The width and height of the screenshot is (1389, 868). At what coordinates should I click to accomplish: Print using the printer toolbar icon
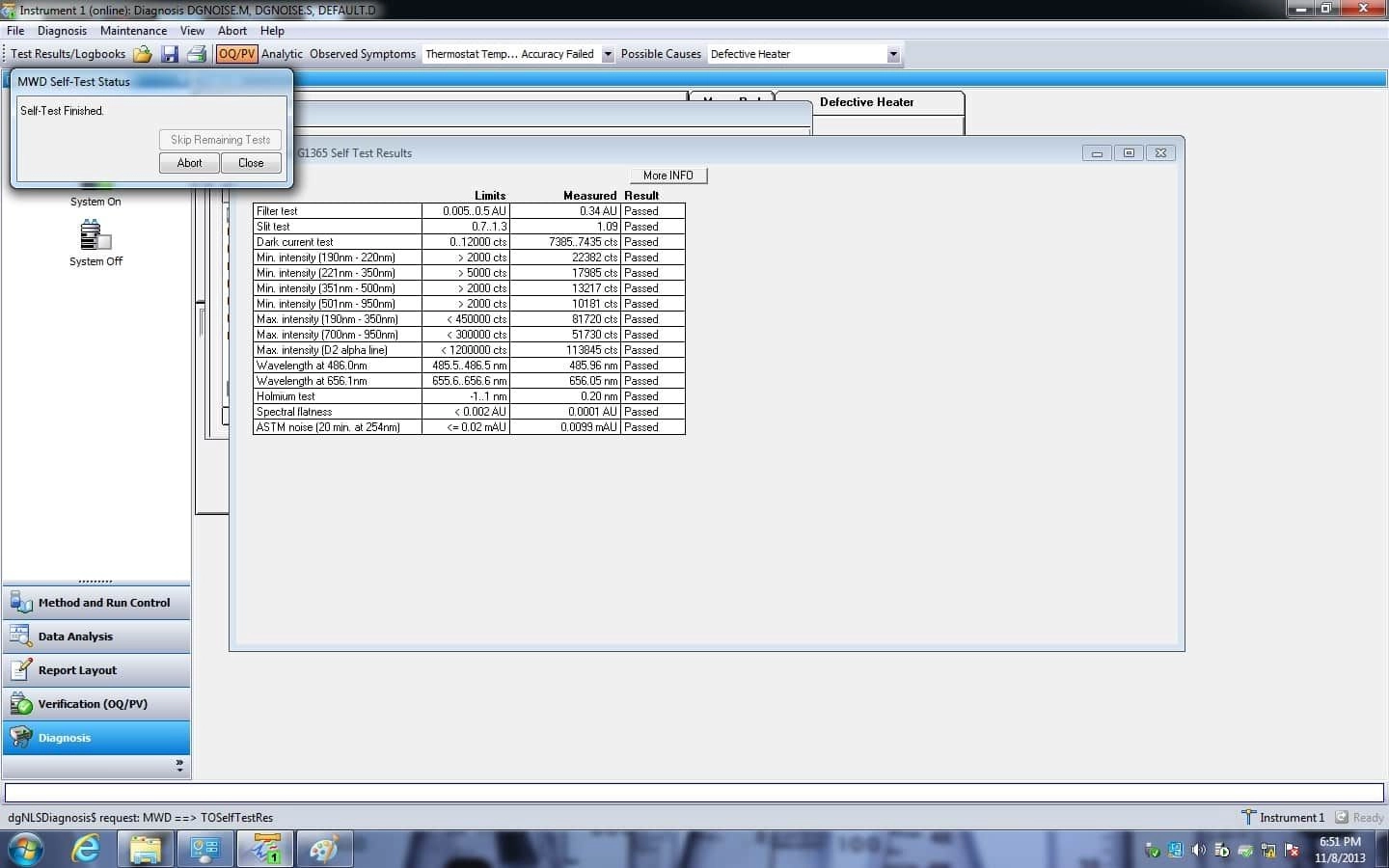coord(197,54)
